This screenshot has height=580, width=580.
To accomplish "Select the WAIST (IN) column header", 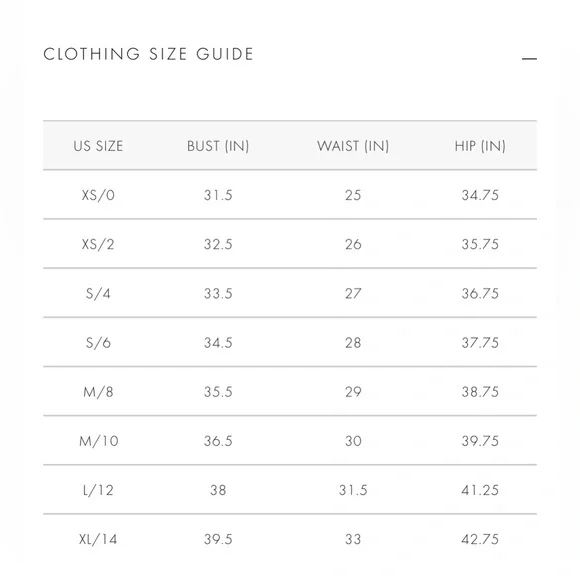I will pyautogui.click(x=353, y=146).
